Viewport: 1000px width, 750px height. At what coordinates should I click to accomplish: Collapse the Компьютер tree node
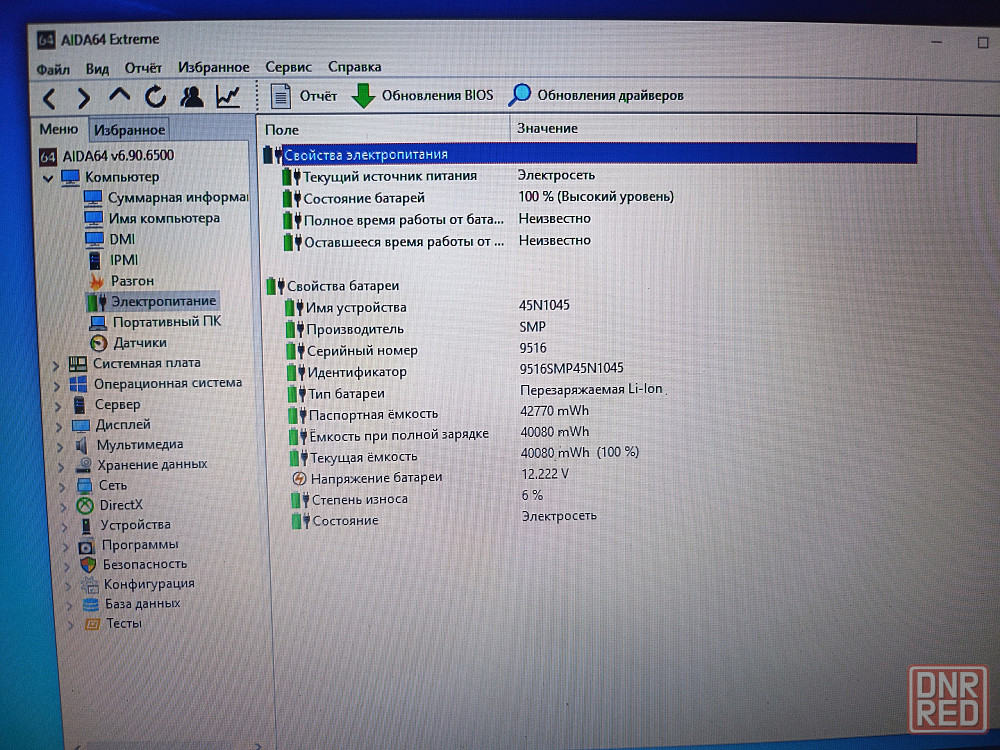pyautogui.click(x=48, y=178)
